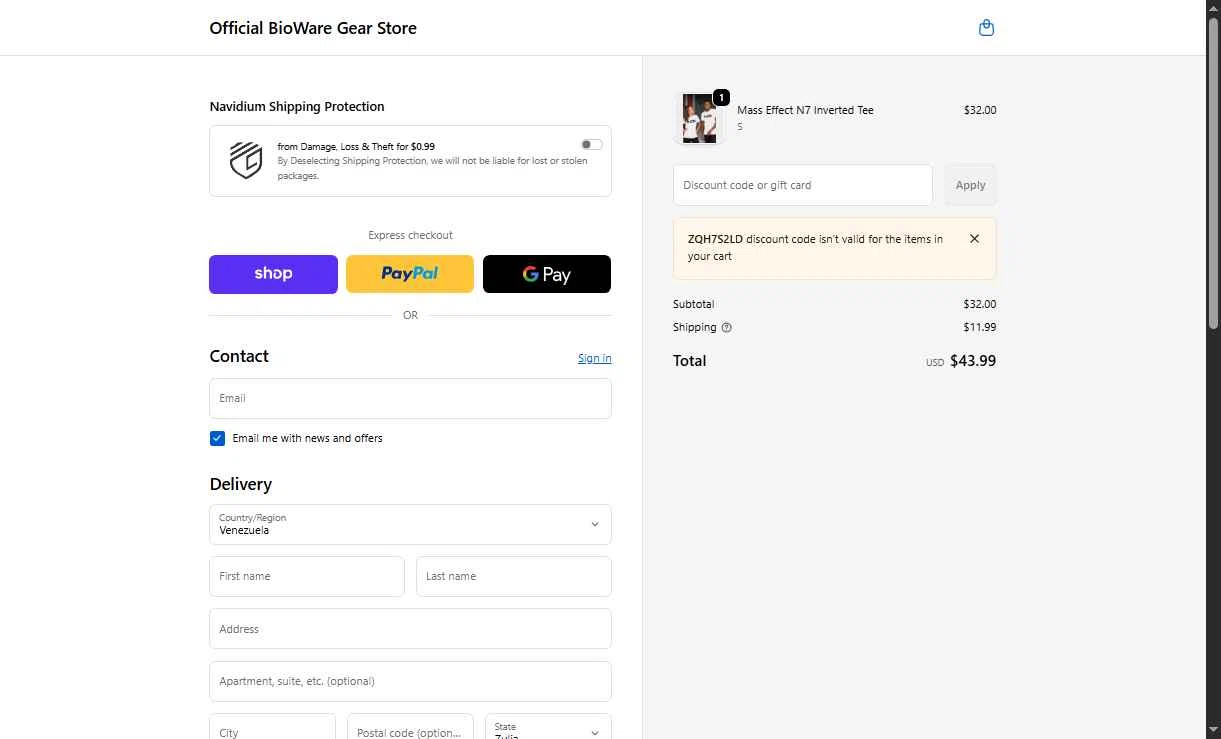Focus the Apartment, suite, etc. field
Screen dimensions: 1221x739
click(410, 681)
